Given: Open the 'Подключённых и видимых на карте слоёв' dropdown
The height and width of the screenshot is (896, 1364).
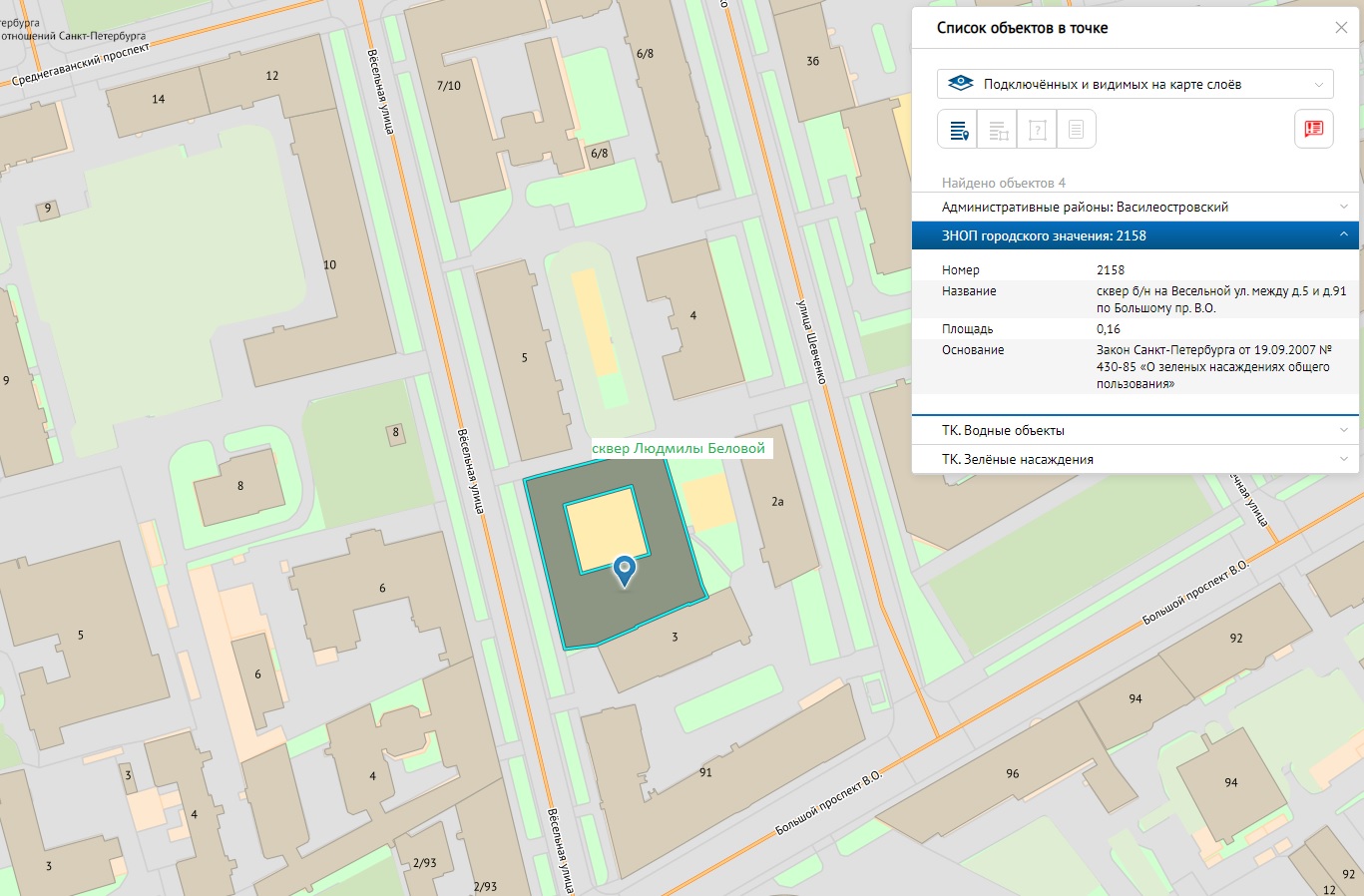Looking at the screenshot, I should [1135, 84].
